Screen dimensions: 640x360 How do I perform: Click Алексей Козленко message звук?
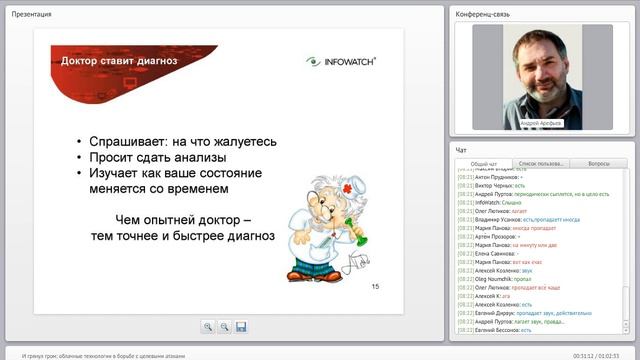point(495,271)
